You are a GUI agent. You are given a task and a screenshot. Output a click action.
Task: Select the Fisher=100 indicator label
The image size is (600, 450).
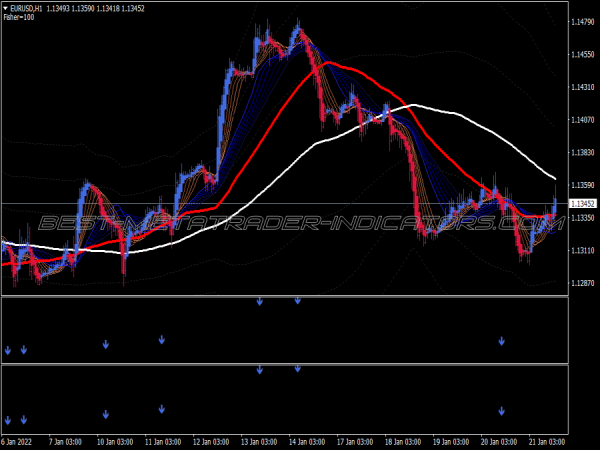18,17
